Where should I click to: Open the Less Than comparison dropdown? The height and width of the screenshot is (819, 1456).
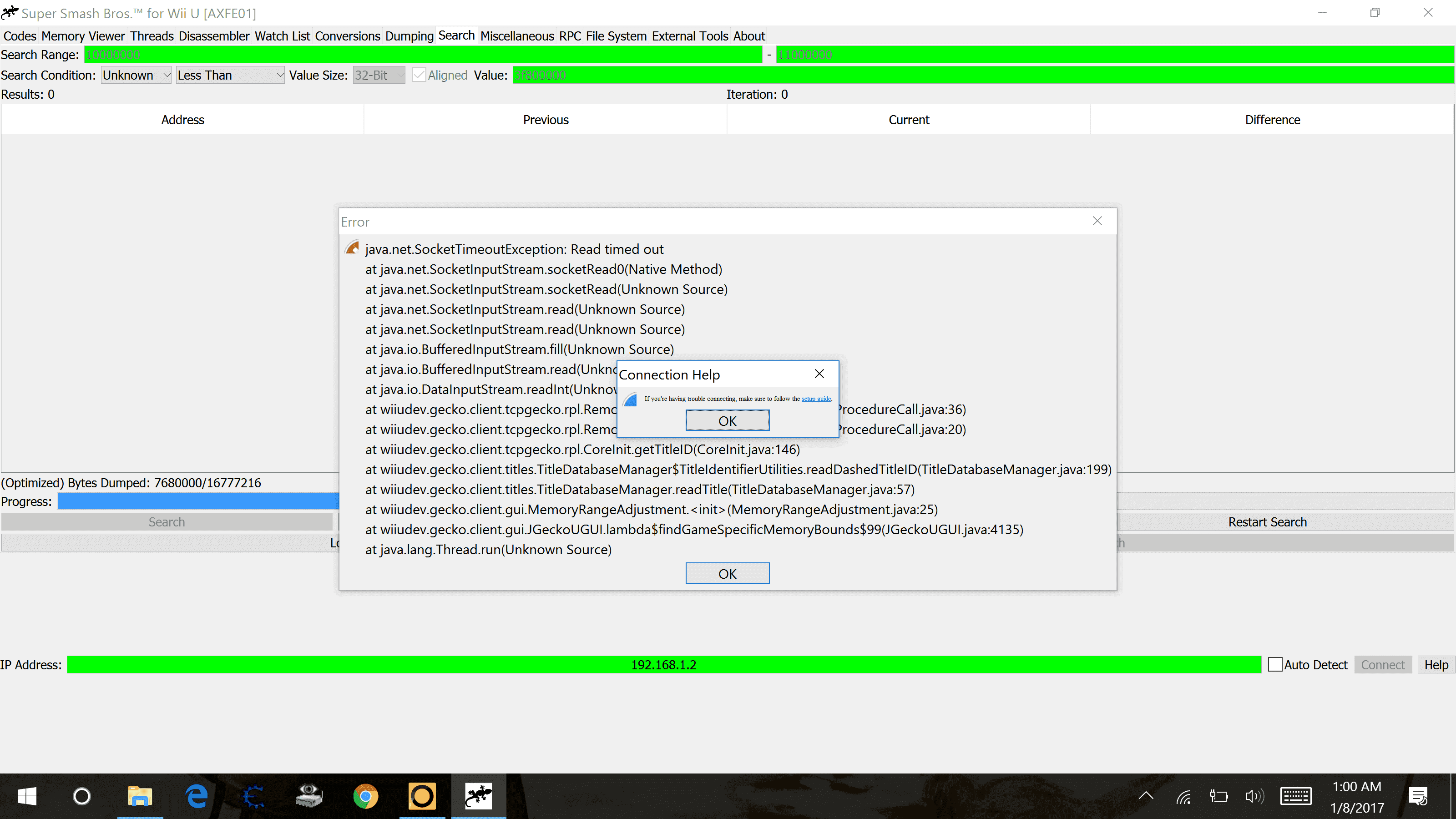tap(230, 75)
